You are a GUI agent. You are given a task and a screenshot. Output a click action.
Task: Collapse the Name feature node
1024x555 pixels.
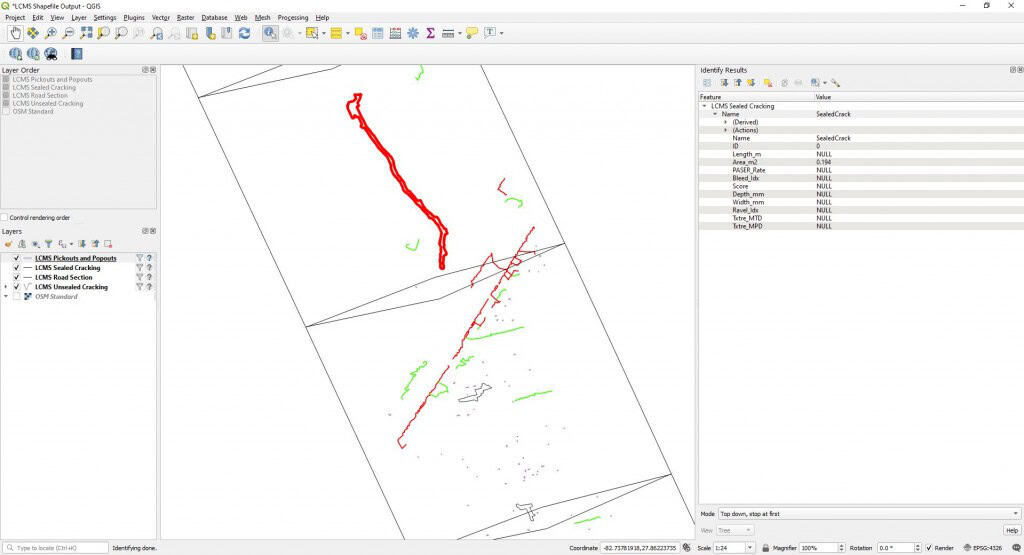tap(714, 114)
